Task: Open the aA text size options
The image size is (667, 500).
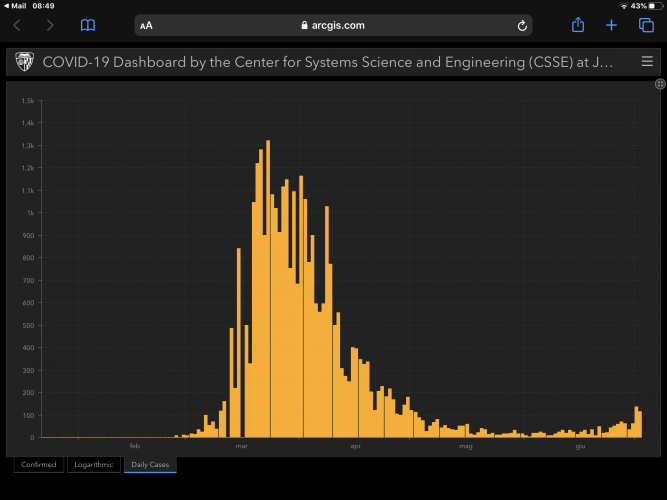Action: 148,25
